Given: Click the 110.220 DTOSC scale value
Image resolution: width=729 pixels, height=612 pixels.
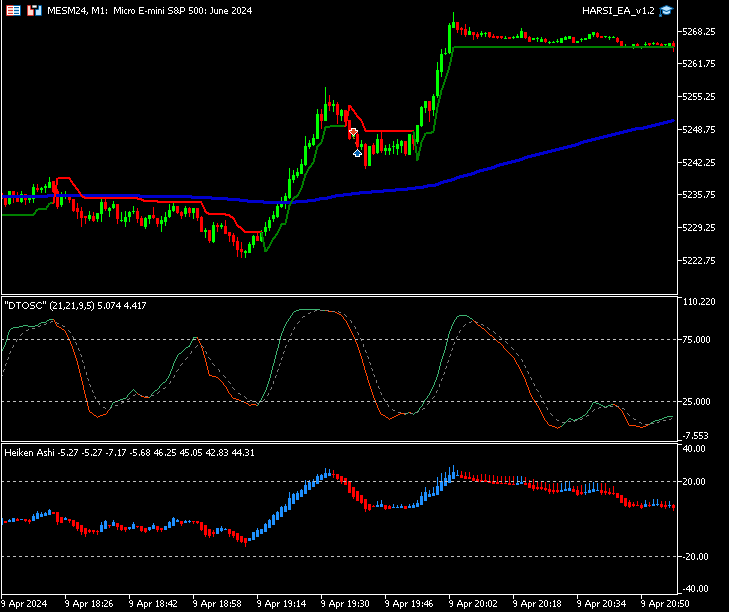Looking at the screenshot, I should 698,302.
